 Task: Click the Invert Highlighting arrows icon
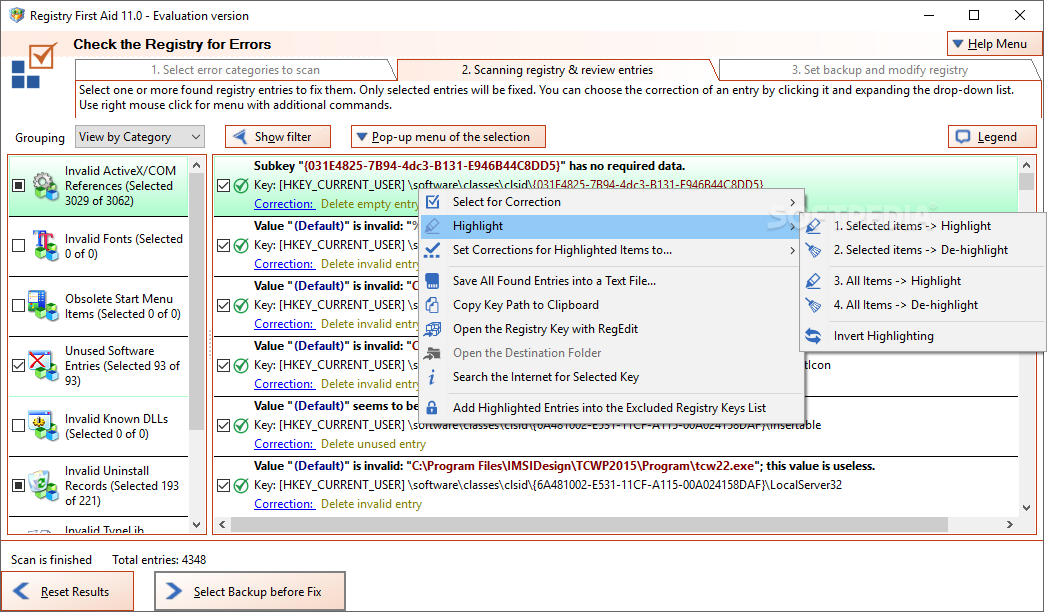pyautogui.click(x=813, y=336)
